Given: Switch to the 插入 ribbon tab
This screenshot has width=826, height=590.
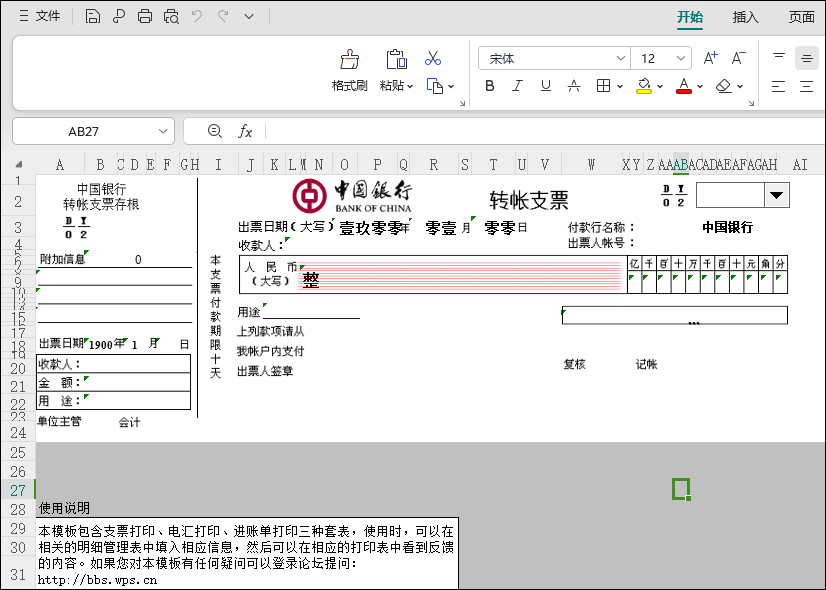Looking at the screenshot, I should pos(745,17).
